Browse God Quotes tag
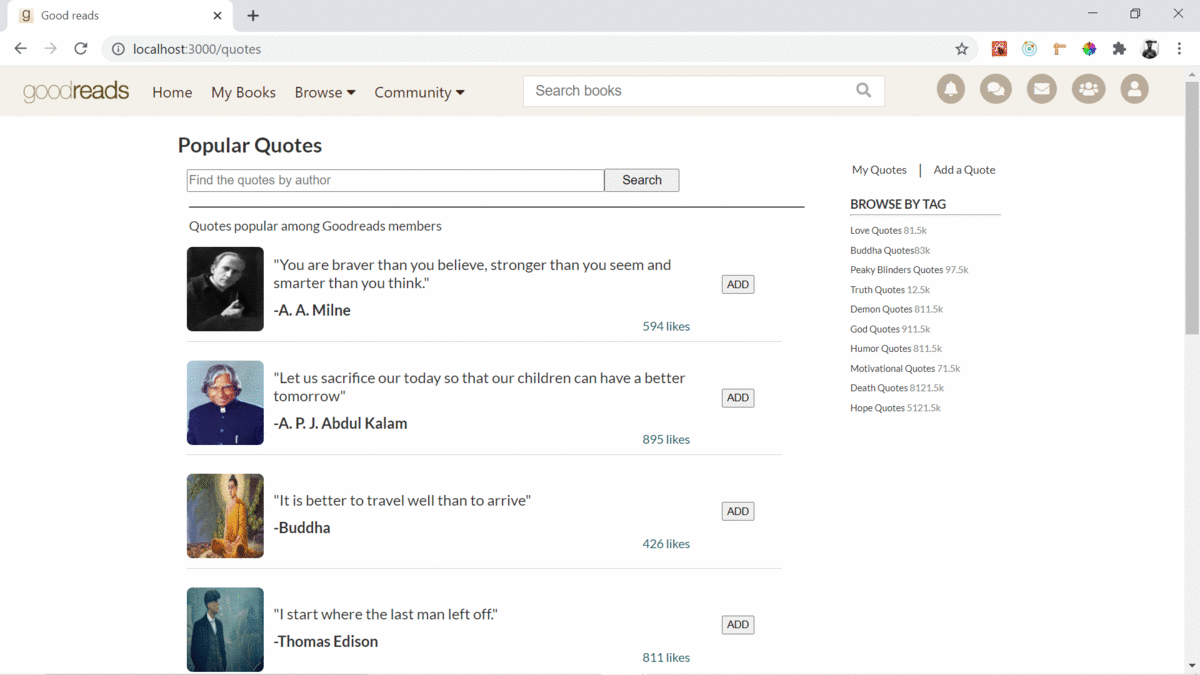The height and width of the screenshot is (675, 1200). tap(890, 329)
